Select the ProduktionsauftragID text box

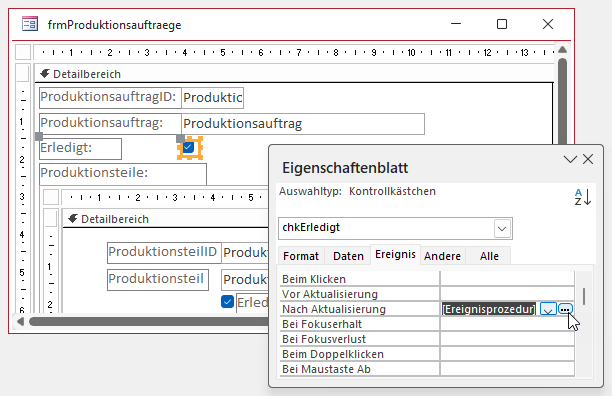[x=213, y=98]
